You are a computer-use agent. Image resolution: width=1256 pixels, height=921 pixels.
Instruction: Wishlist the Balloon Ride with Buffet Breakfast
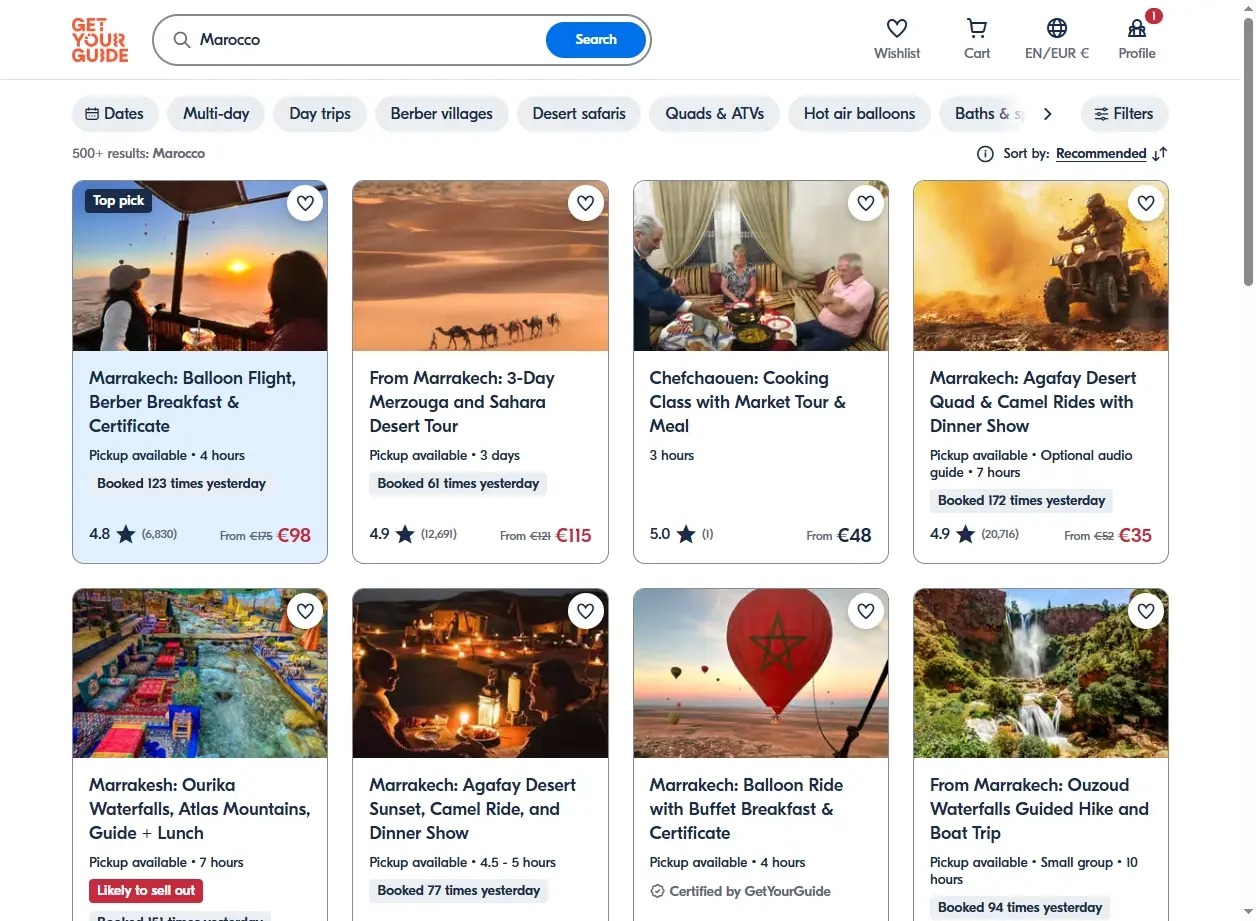point(866,610)
